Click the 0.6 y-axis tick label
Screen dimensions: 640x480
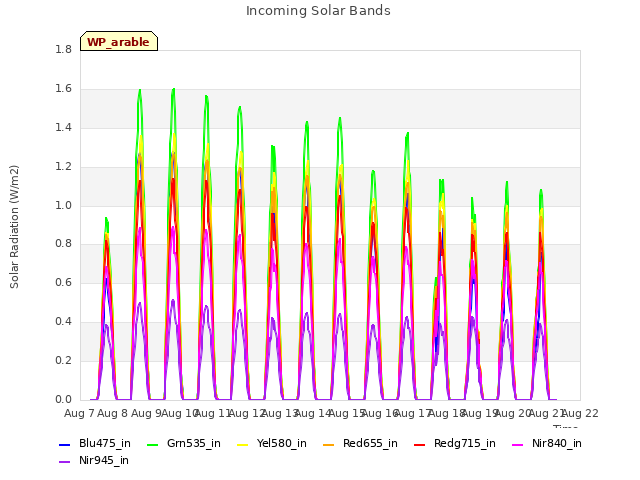click(x=63, y=282)
